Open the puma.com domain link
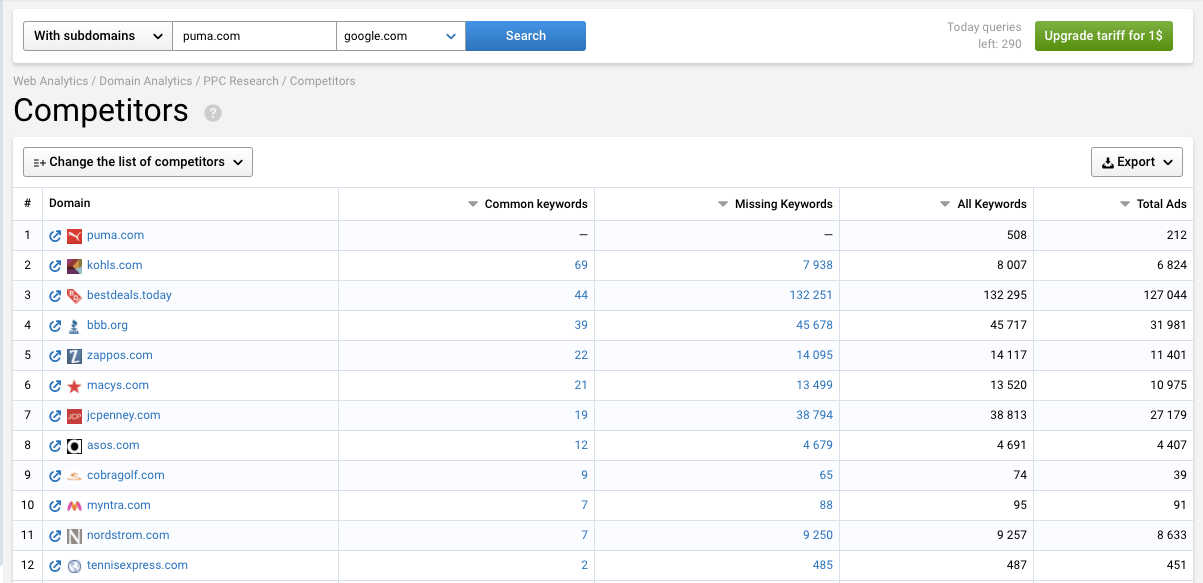This screenshot has width=1203, height=583. 115,236
